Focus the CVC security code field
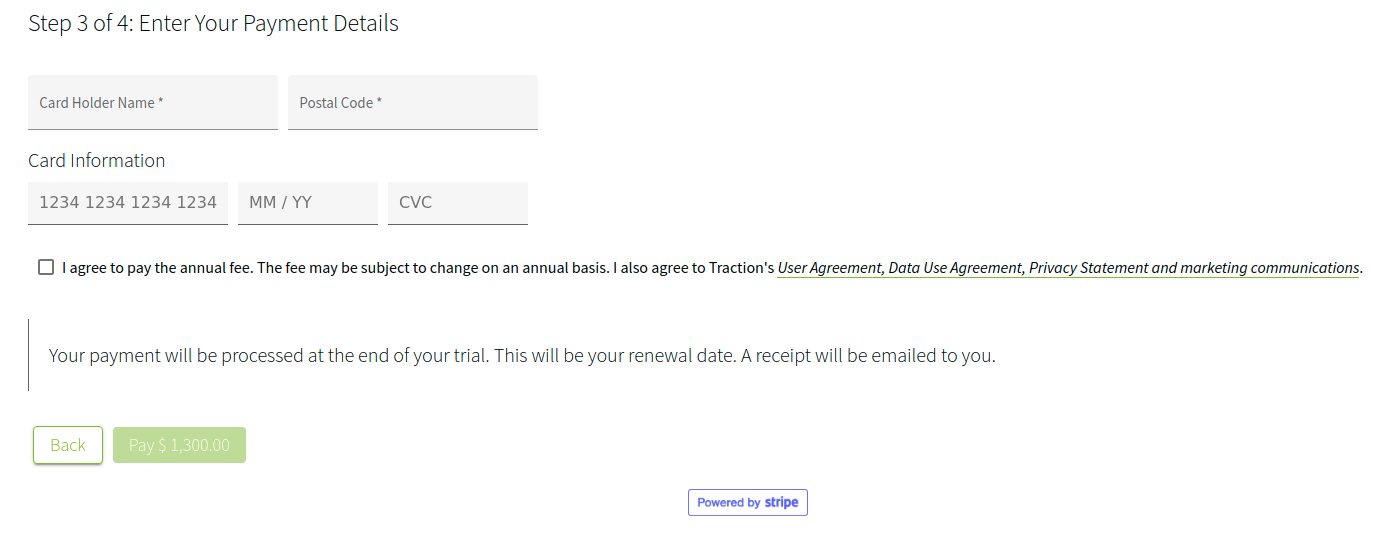The height and width of the screenshot is (540, 1389). click(x=458, y=203)
